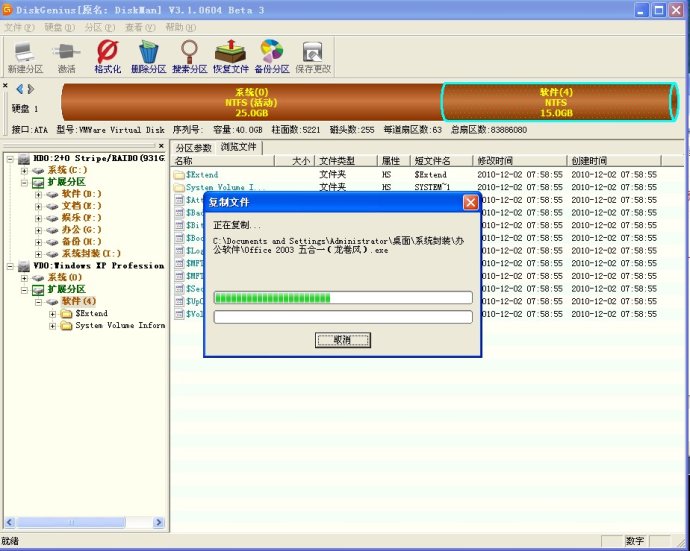This screenshot has height=551, width=690.
Task: Sort by the 短文件名 column header
Action: pyautogui.click(x=441, y=161)
